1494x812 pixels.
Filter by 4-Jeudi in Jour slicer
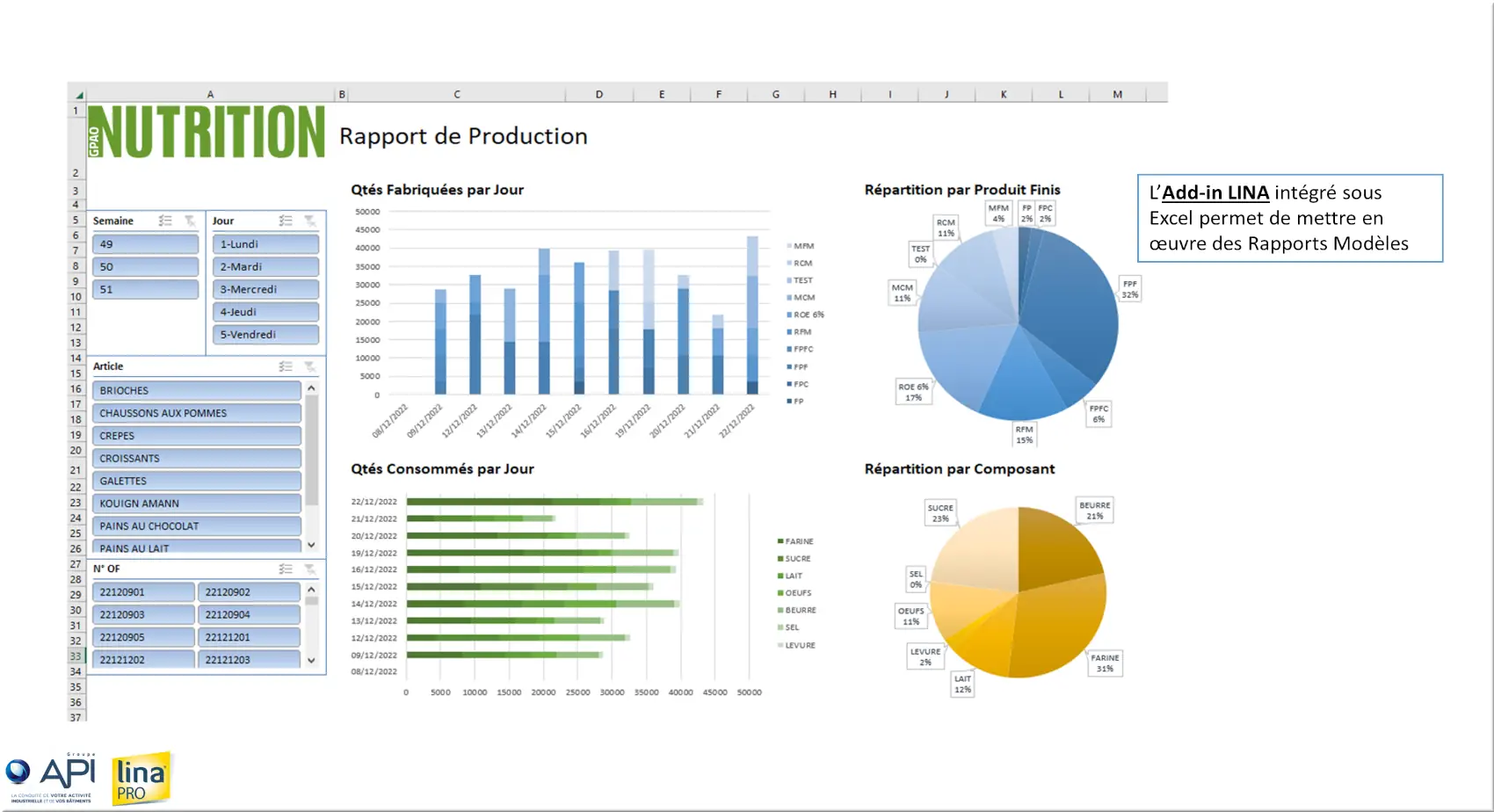point(265,312)
